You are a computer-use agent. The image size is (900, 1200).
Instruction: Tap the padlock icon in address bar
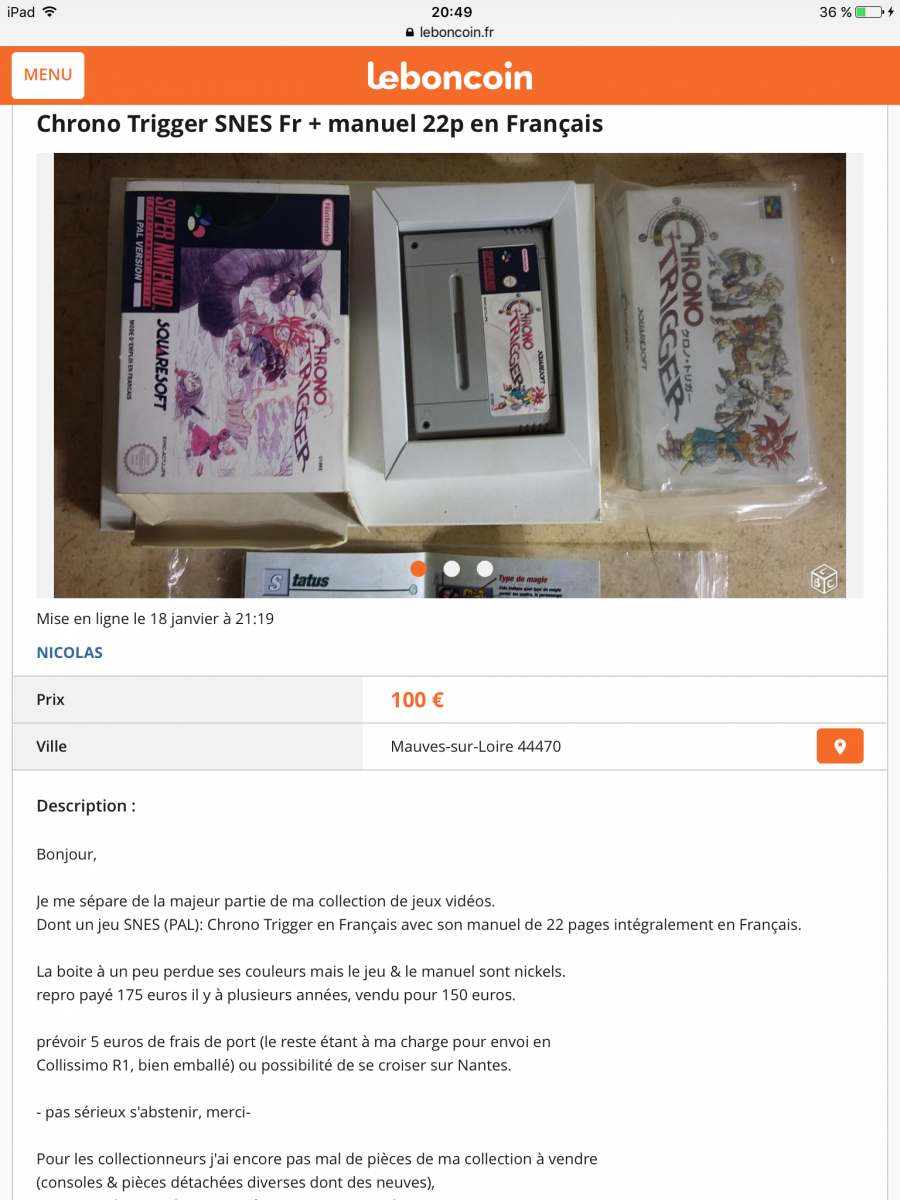pyautogui.click(x=410, y=32)
